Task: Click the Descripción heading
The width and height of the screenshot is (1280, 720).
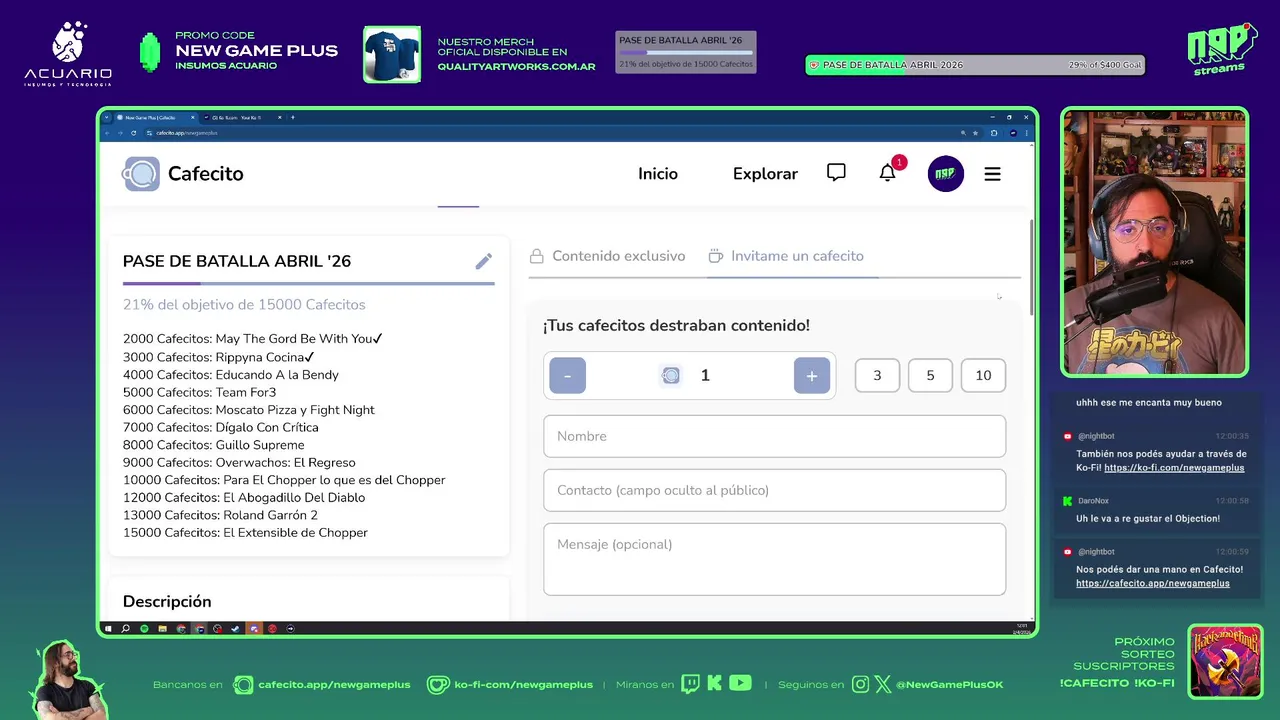Action: (x=167, y=601)
